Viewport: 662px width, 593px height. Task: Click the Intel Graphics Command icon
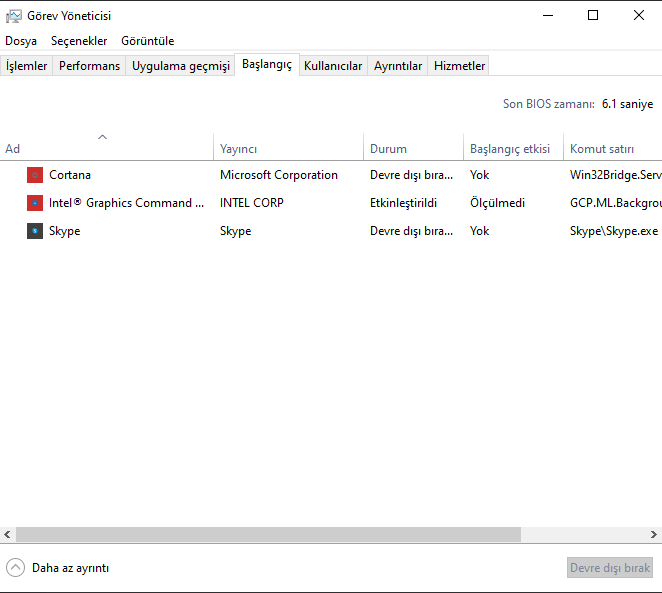35,203
